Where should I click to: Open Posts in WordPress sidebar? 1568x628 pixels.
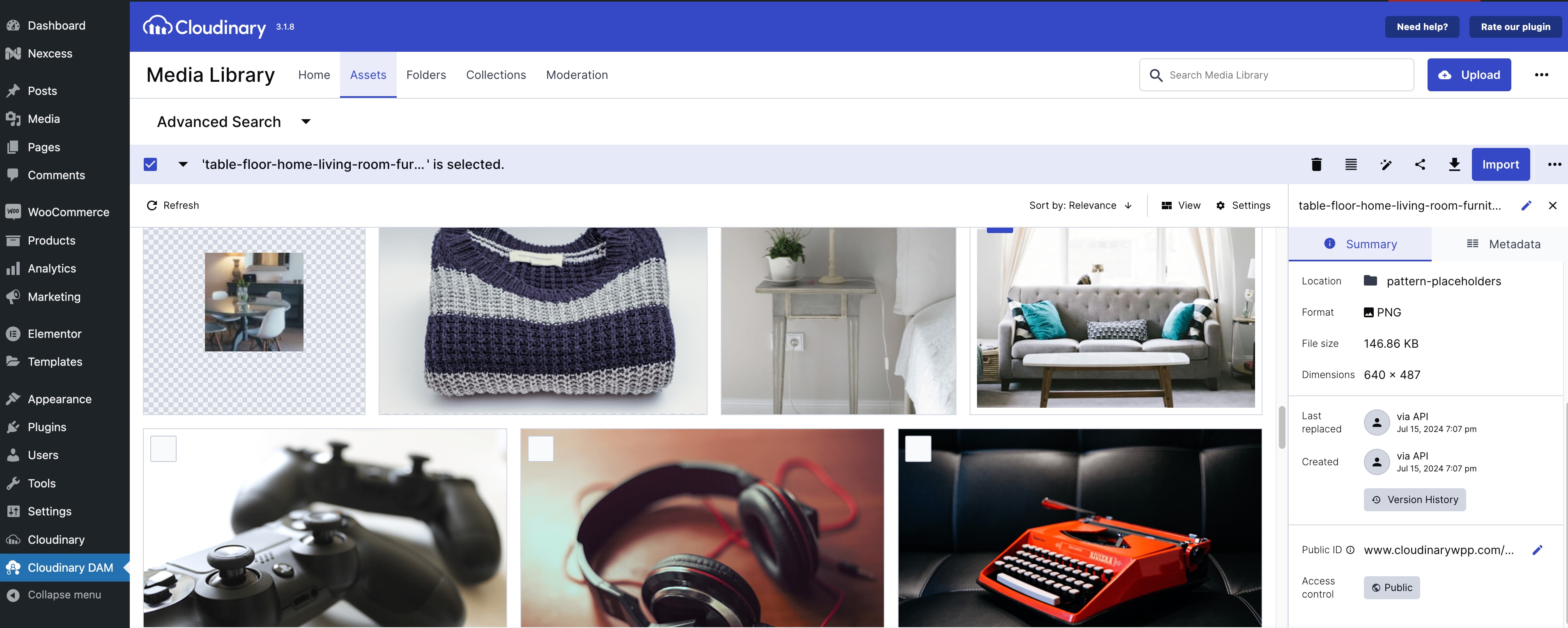click(x=64, y=91)
